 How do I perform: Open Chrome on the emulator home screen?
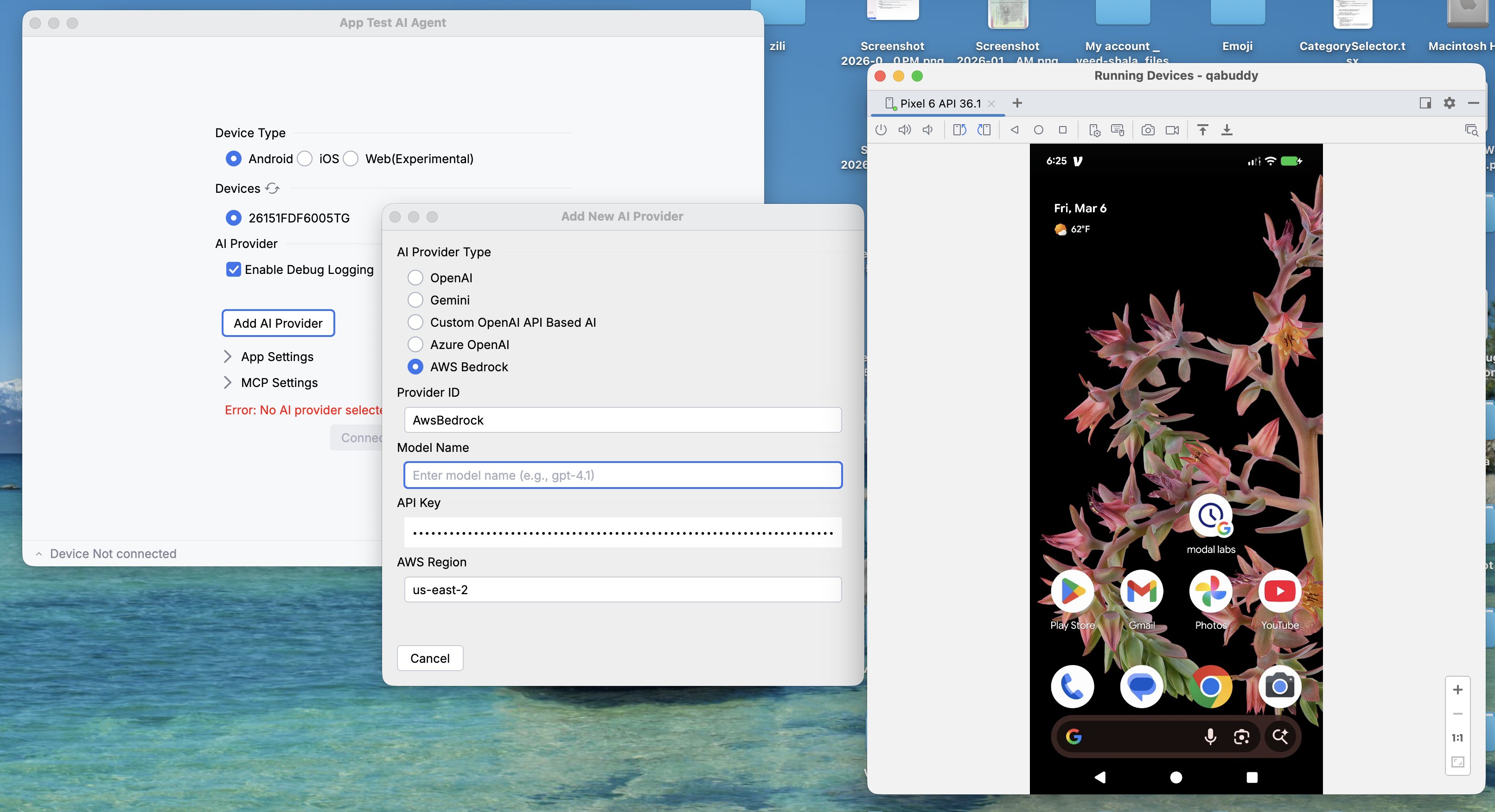coord(1210,687)
